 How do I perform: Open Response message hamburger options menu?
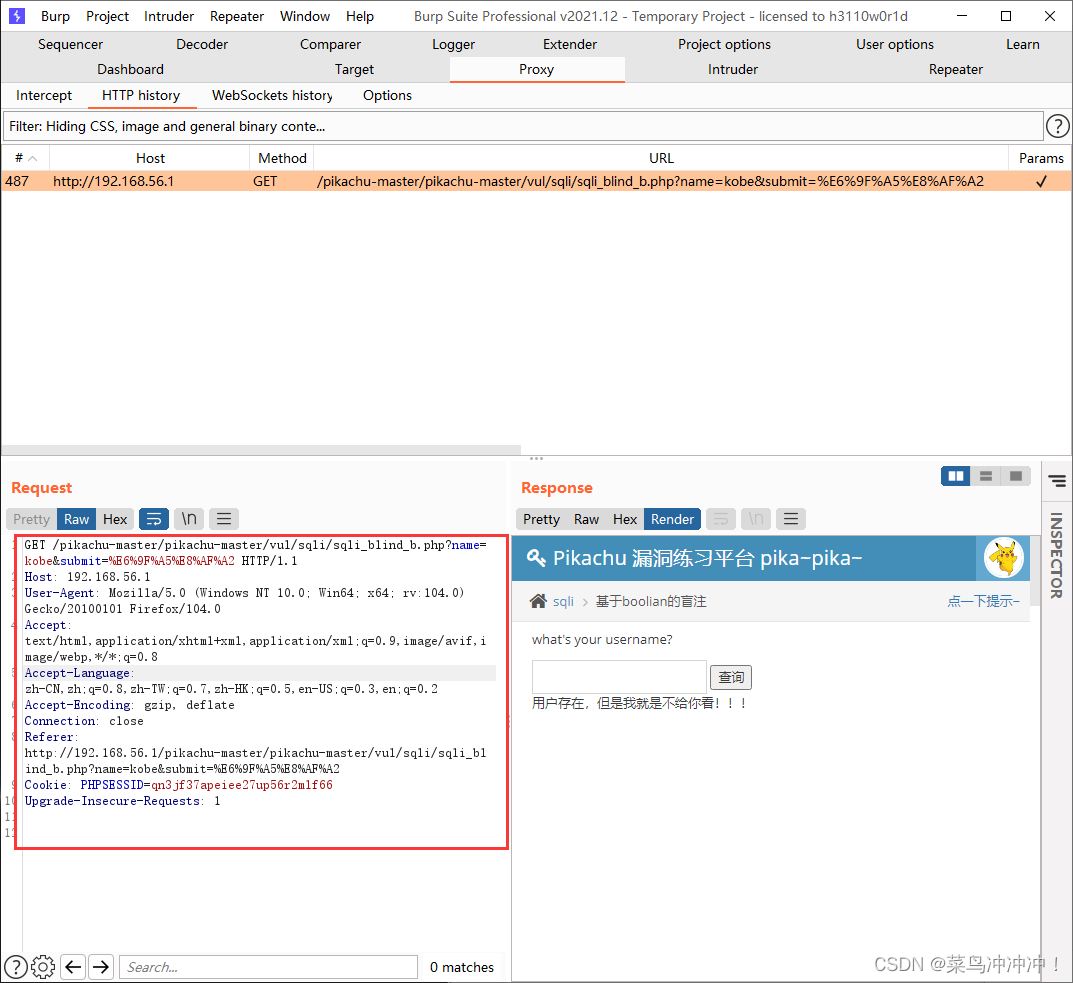[790, 519]
